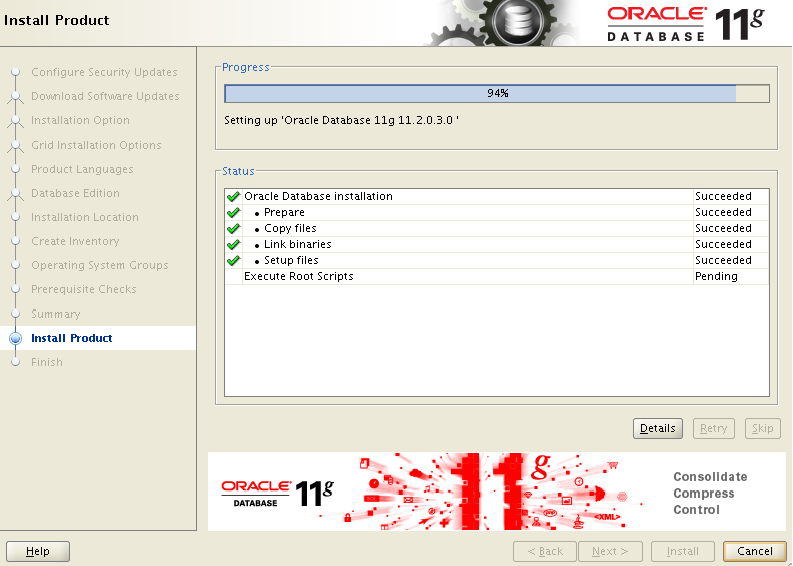
Task: Click the Skip button
Action: (762, 428)
